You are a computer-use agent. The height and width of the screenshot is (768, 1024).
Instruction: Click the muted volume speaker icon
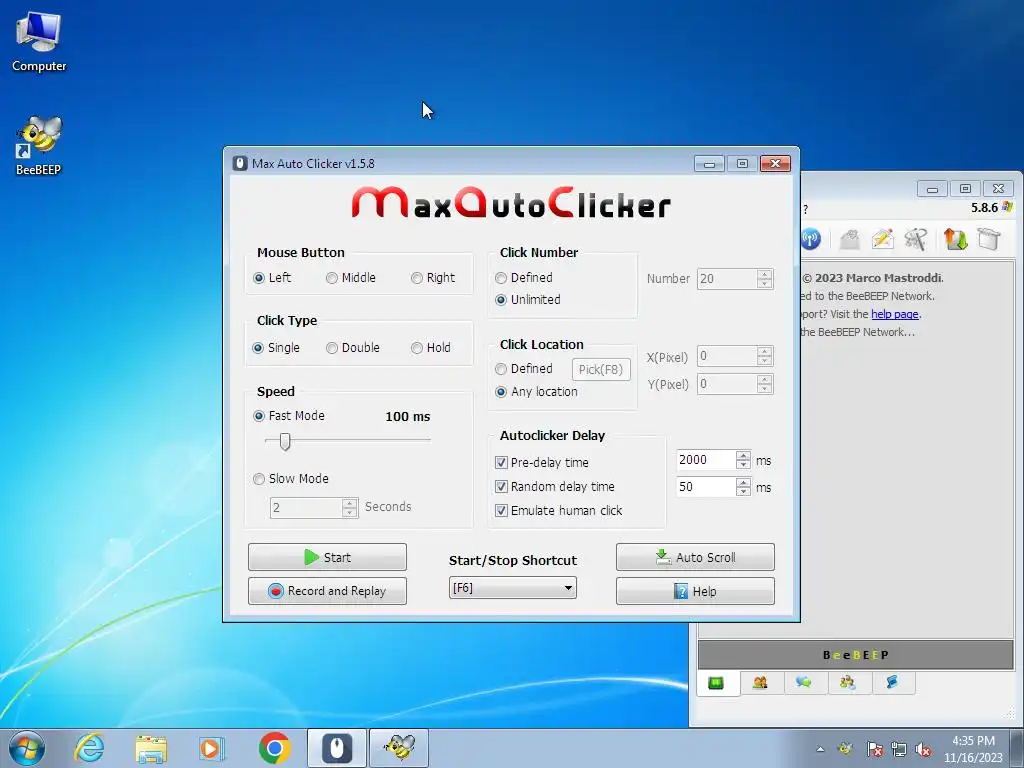click(x=923, y=749)
